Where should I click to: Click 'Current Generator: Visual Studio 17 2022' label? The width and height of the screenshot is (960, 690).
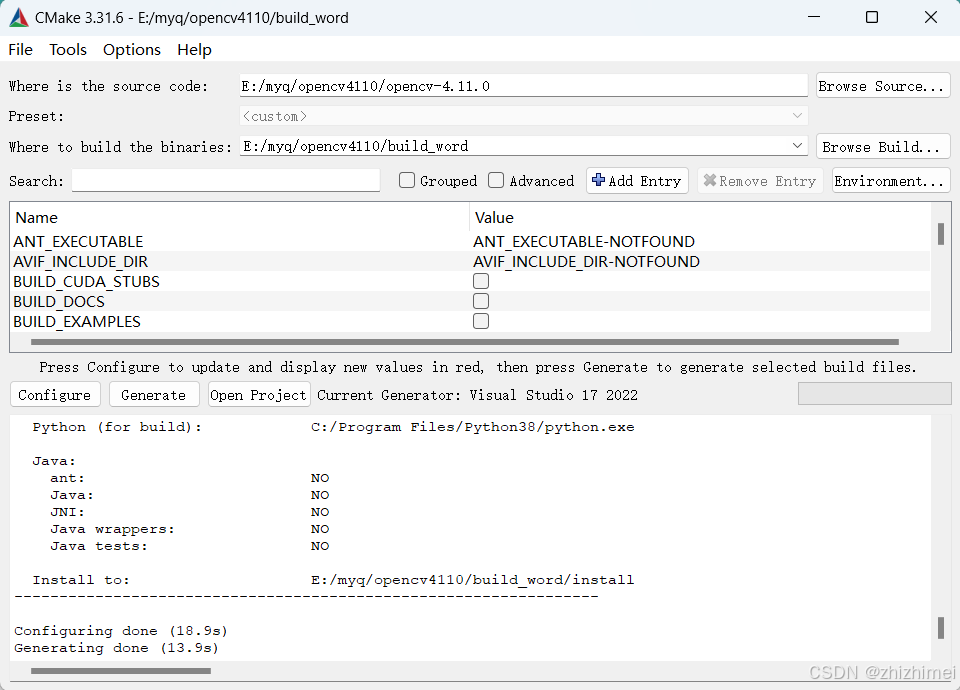pyautogui.click(x=478, y=395)
